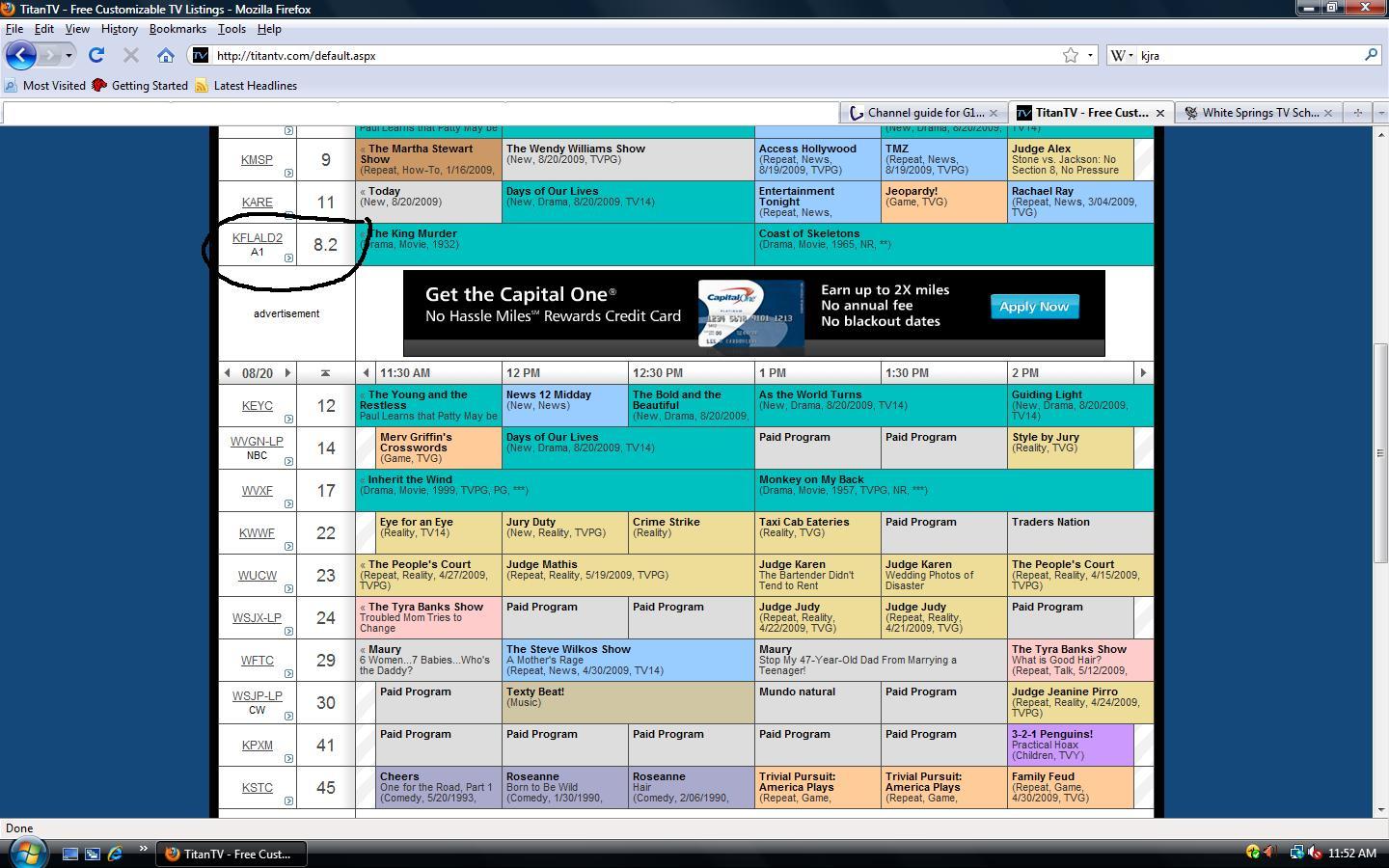Image resolution: width=1389 pixels, height=868 pixels.
Task: Click the search magnifier icon
Action: 1371,55
